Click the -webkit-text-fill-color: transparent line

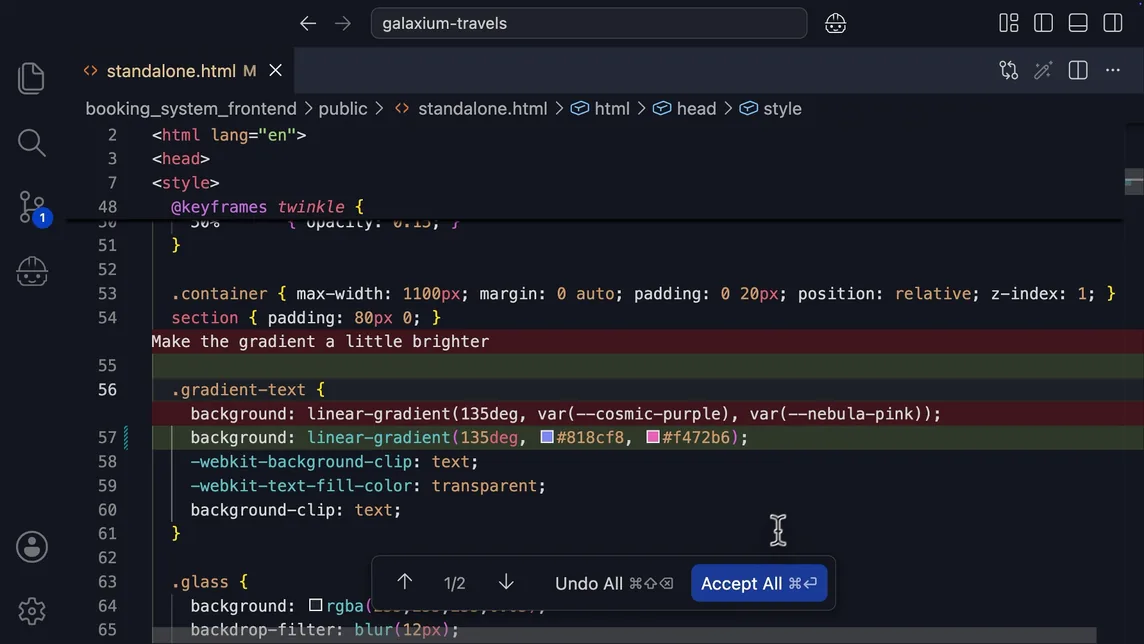pos(368,486)
